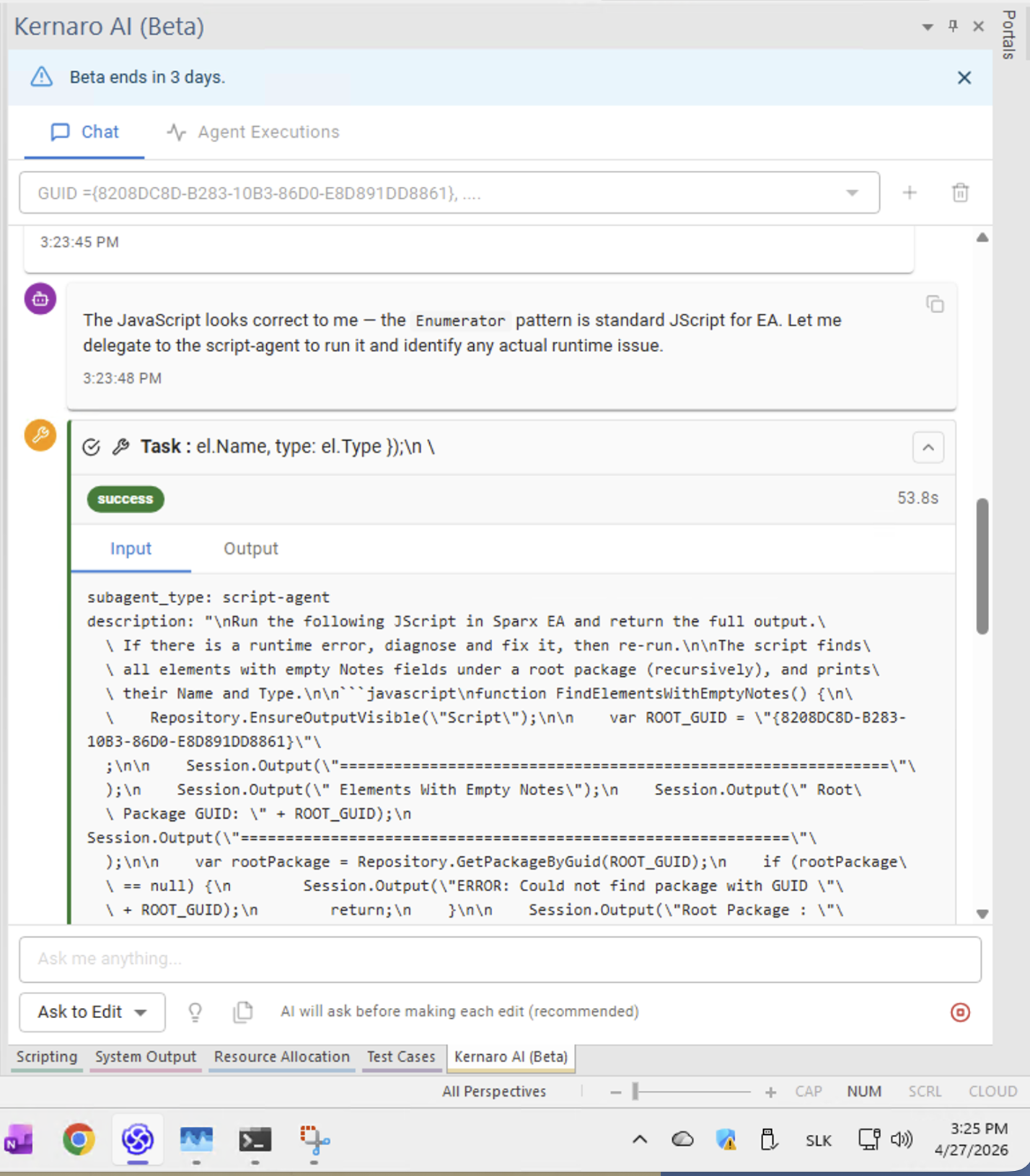This screenshot has width=1030, height=1176.
Task: Click the orange wrench tool avatar
Action: 40,435
